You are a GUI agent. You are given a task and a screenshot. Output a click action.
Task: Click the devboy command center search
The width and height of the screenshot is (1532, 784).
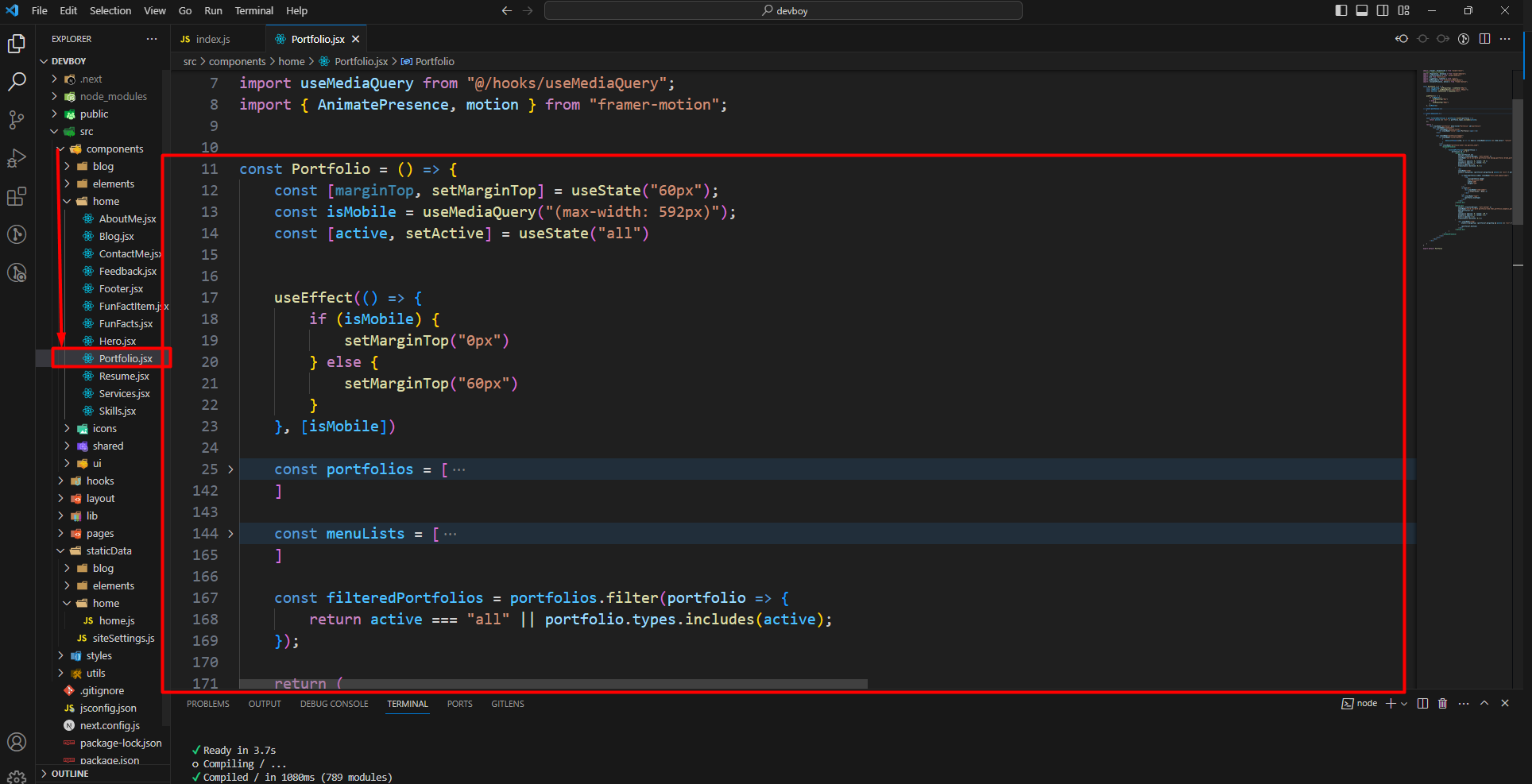[783, 10]
